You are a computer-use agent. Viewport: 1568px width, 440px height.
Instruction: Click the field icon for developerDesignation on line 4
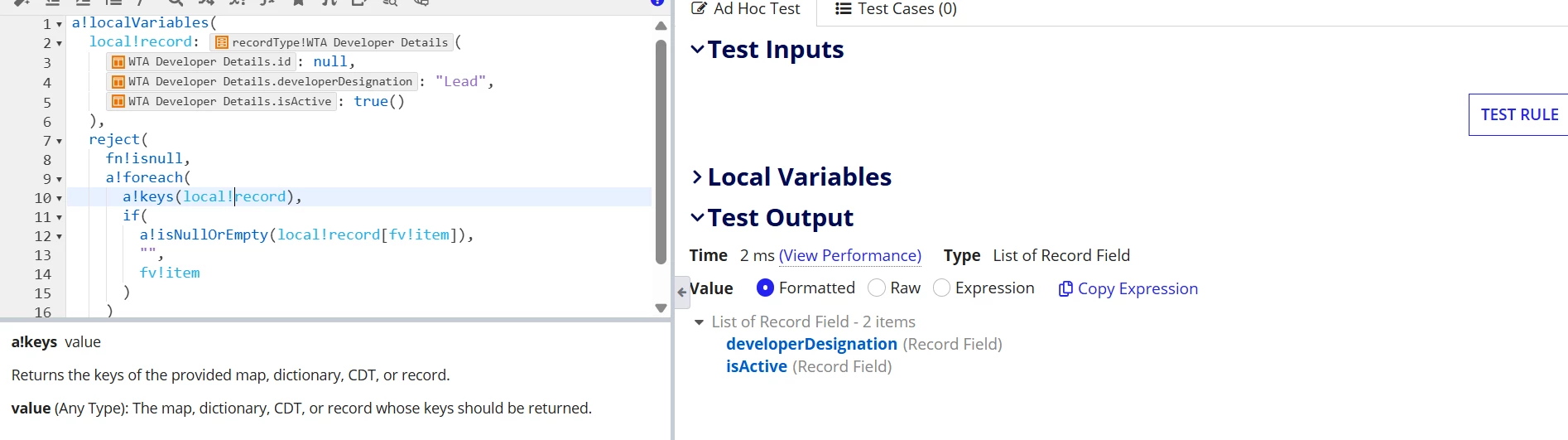118,82
